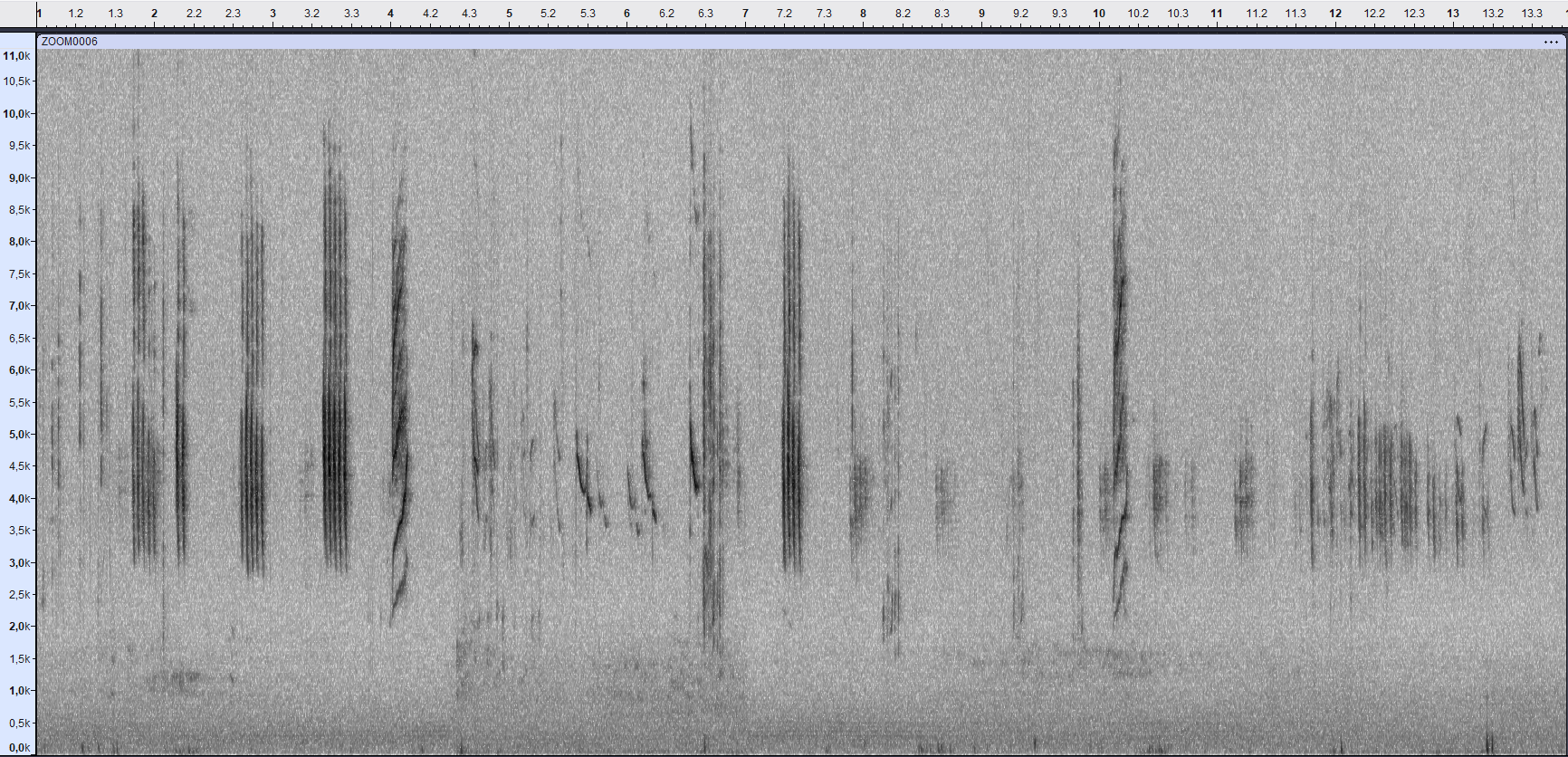Click the 0,0k label on the vertical scale
Viewport: 1568px width, 757px height.
tap(19, 748)
